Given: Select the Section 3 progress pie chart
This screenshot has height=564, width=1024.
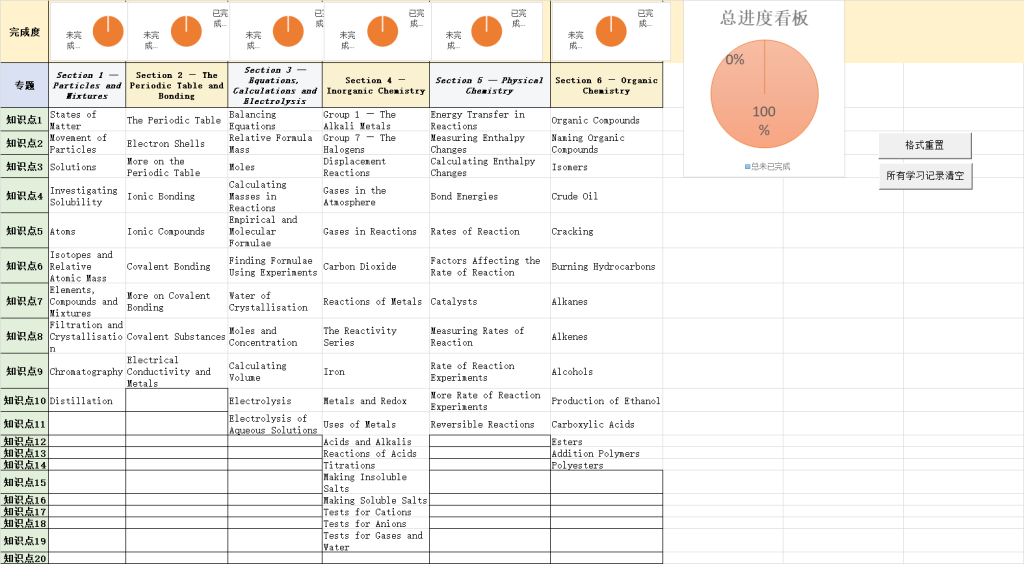Looking at the screenshot, I should click(x=288, y=31).
